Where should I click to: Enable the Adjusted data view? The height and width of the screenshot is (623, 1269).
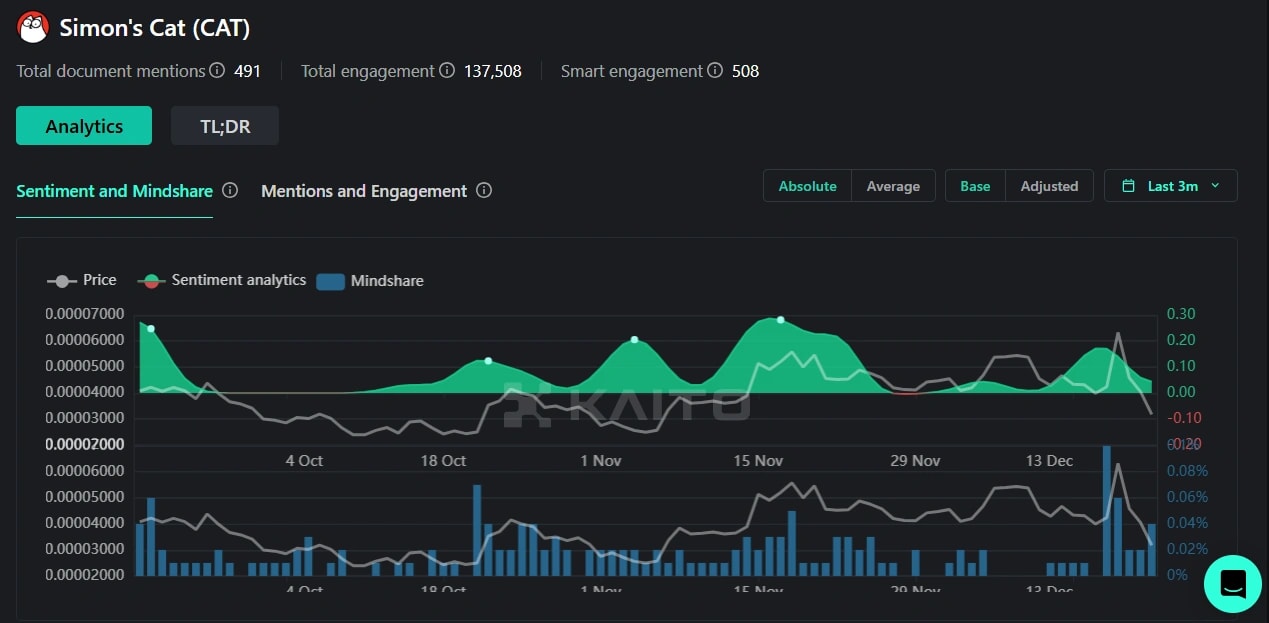click(x=1049, y=185)
